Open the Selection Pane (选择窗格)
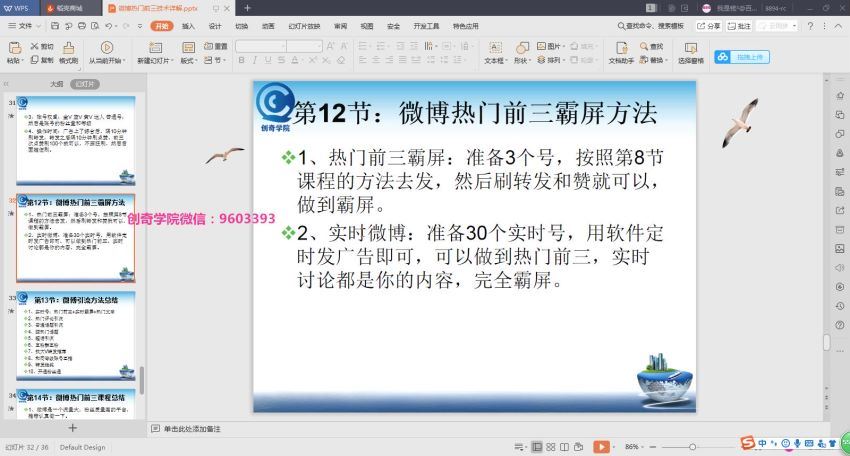 tap(691, 53)
